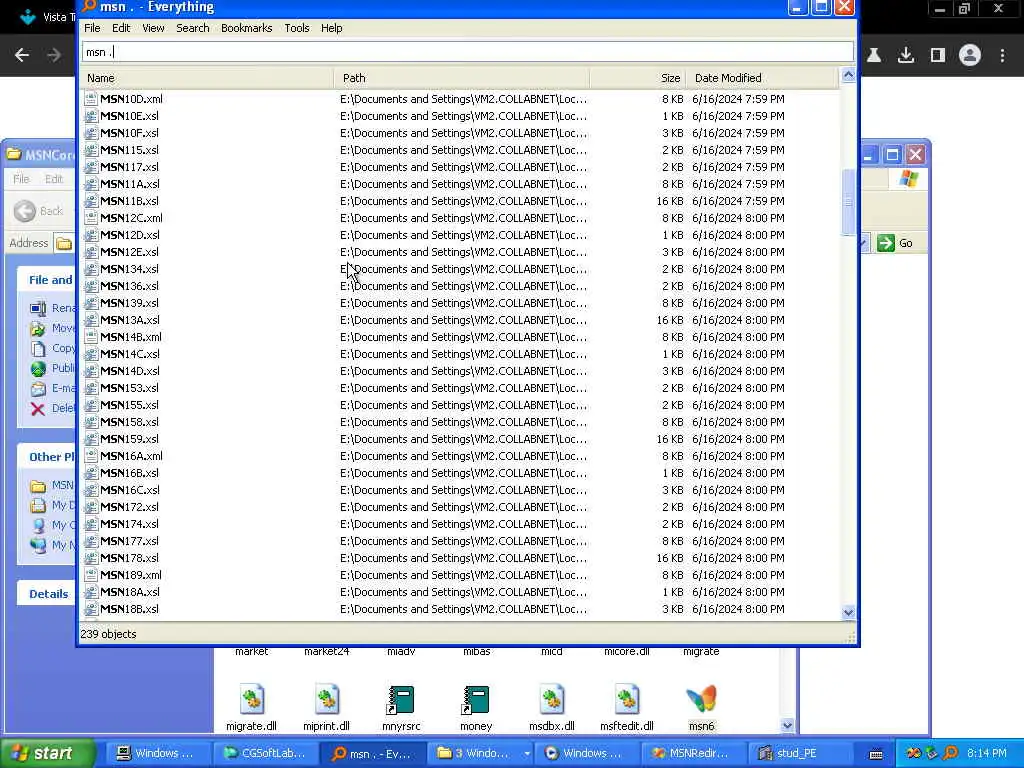Open the Help menu in Everything
The width and height of the screenshot is (1024, 768).
pos(332,28)
